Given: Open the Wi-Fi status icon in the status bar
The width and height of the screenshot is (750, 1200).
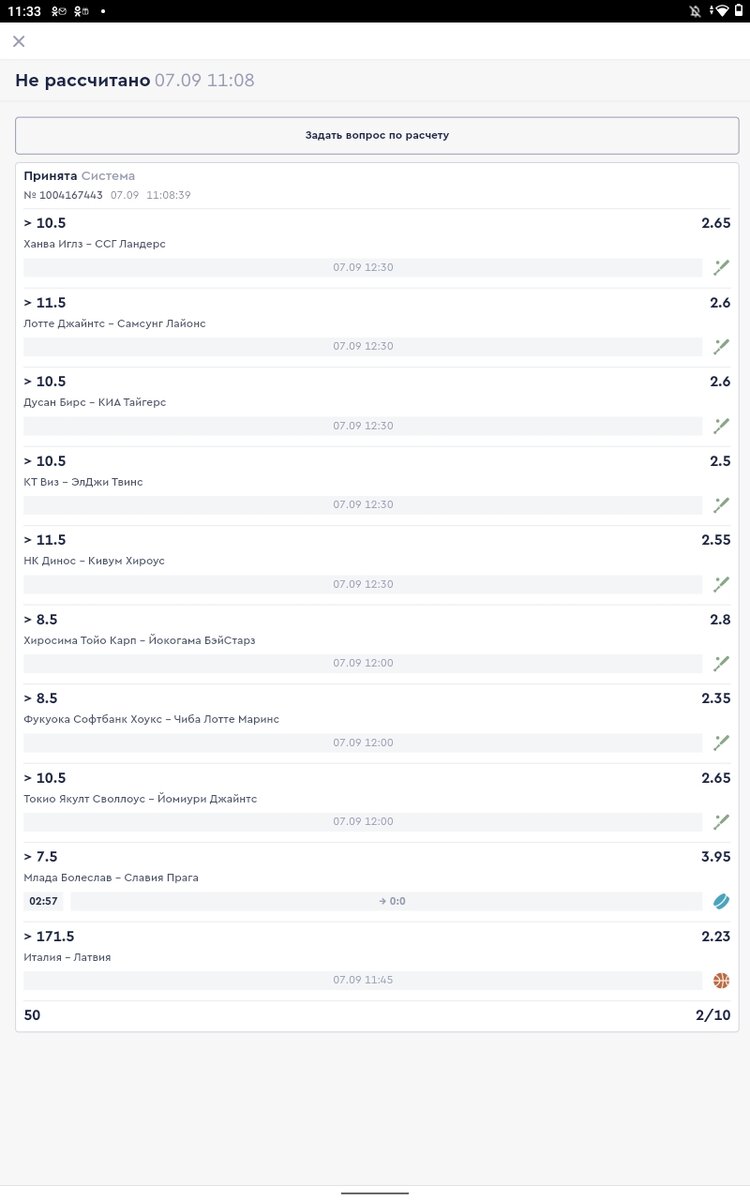Looking at the screenshot, I should click(719, 11).
